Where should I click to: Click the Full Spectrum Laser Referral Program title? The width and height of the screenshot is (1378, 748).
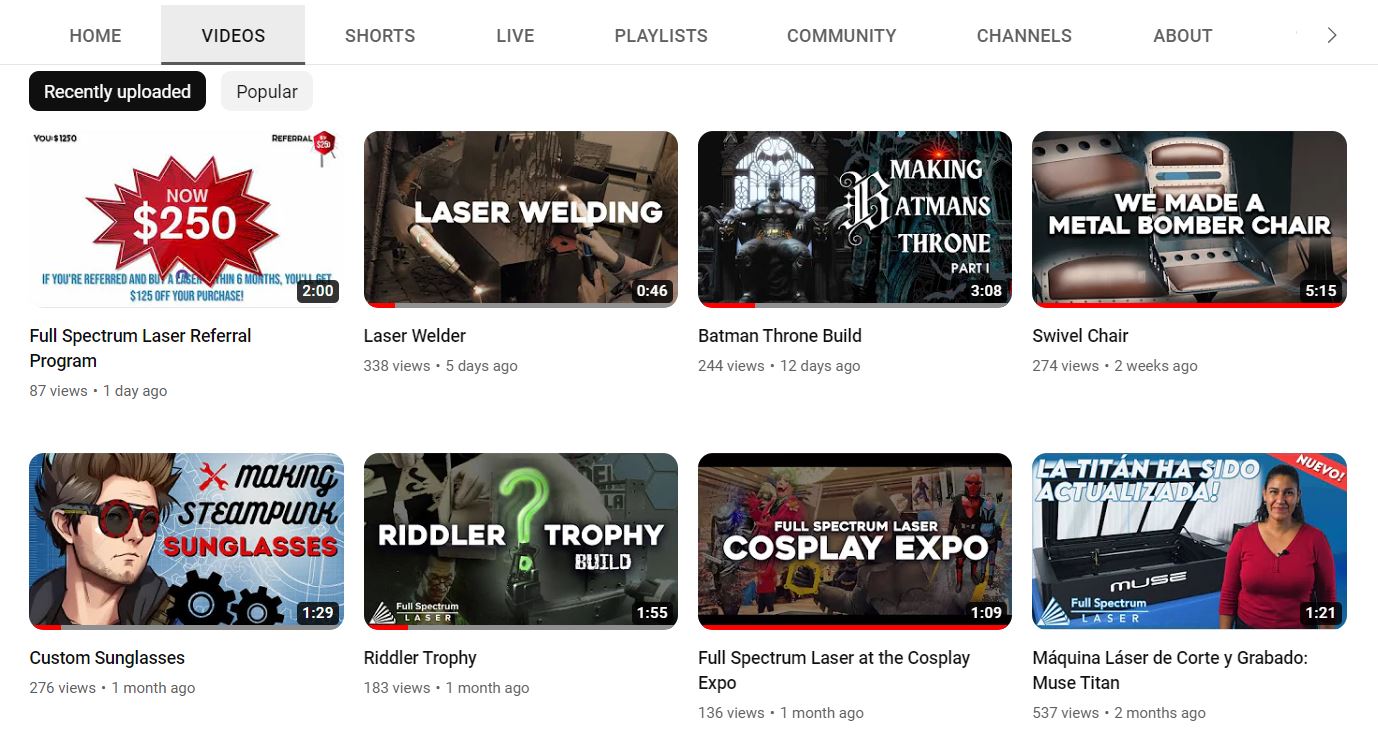tap(140, 348)
